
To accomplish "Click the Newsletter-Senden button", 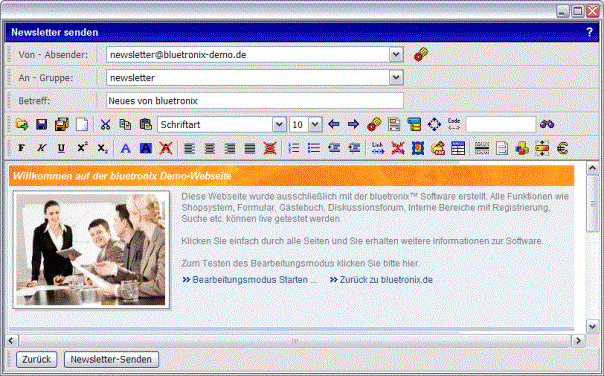I will tap(111, 359).
